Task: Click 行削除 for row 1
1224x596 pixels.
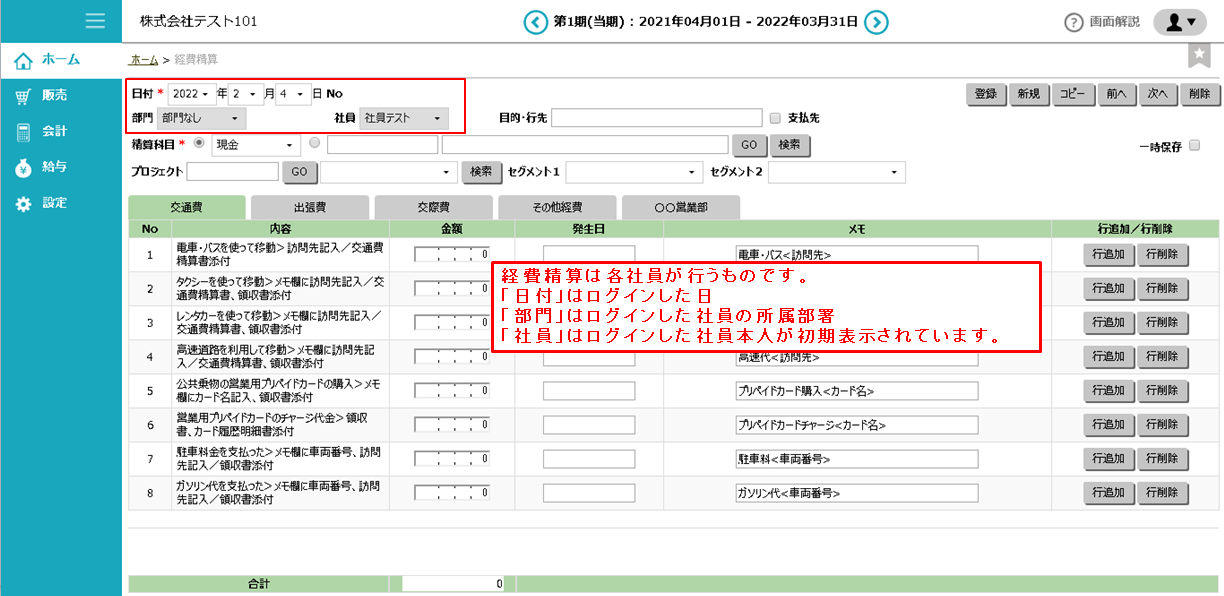Action: click(1162, 255)
